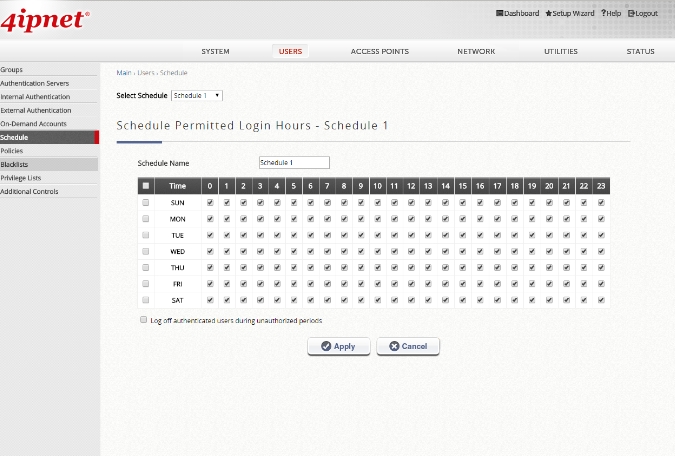This screenshot has height=456, width=675.
Task: Select the entire SUN row checkbox
Action: tap(146, 202)
